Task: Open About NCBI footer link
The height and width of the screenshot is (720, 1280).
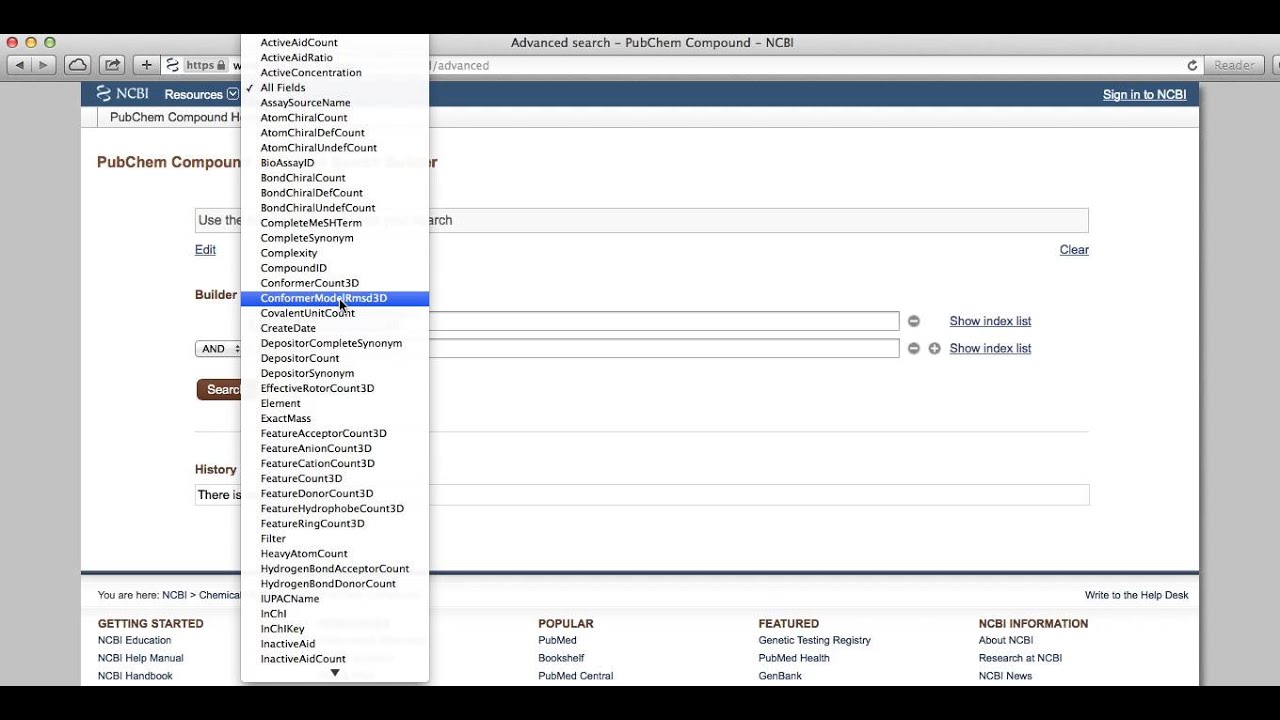Action: 1006,640
